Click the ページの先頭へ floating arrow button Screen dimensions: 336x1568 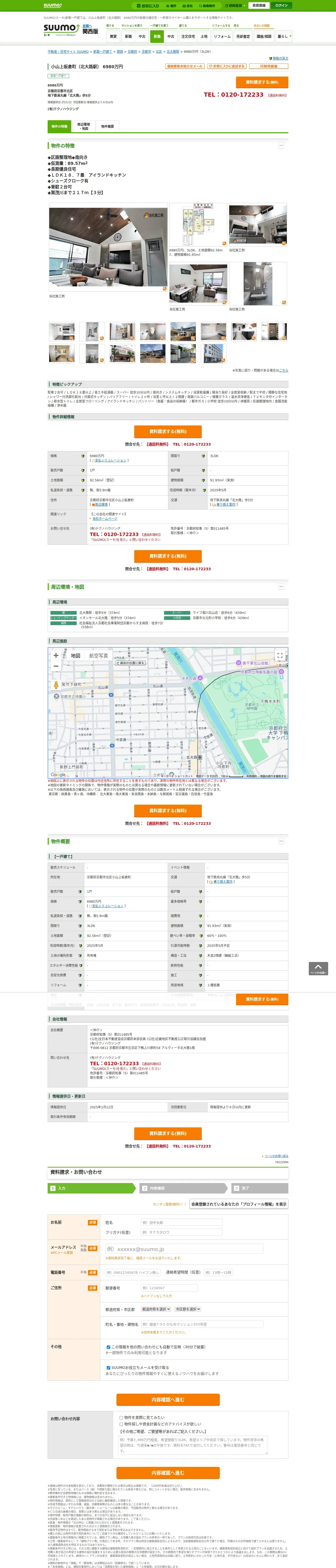coord(318,969)
